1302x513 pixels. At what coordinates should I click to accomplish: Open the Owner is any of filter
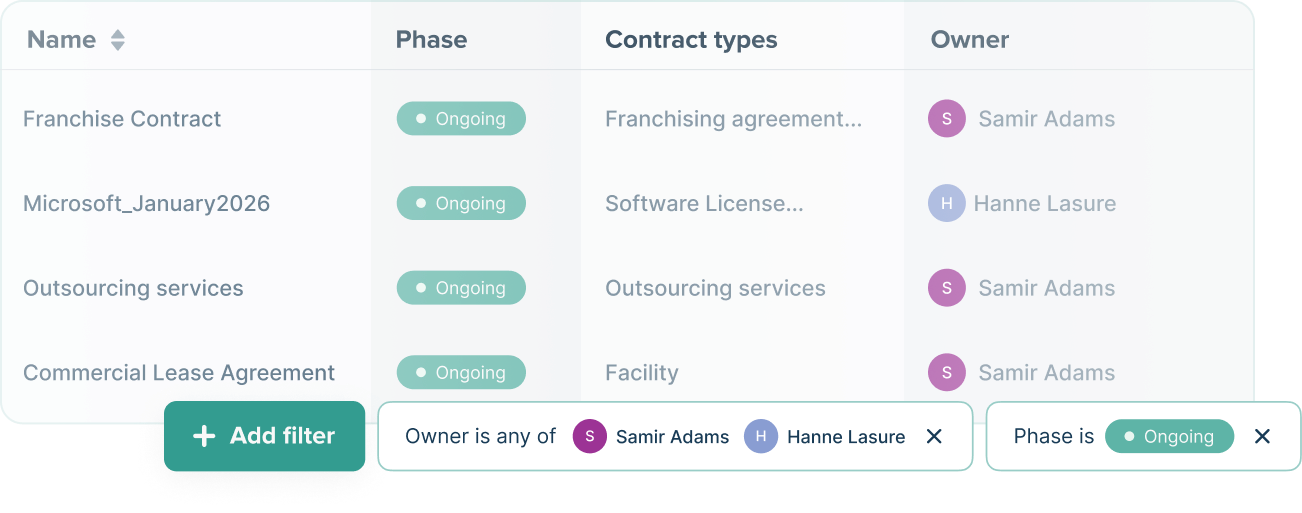pyautogui.click(x=480, y=436)
